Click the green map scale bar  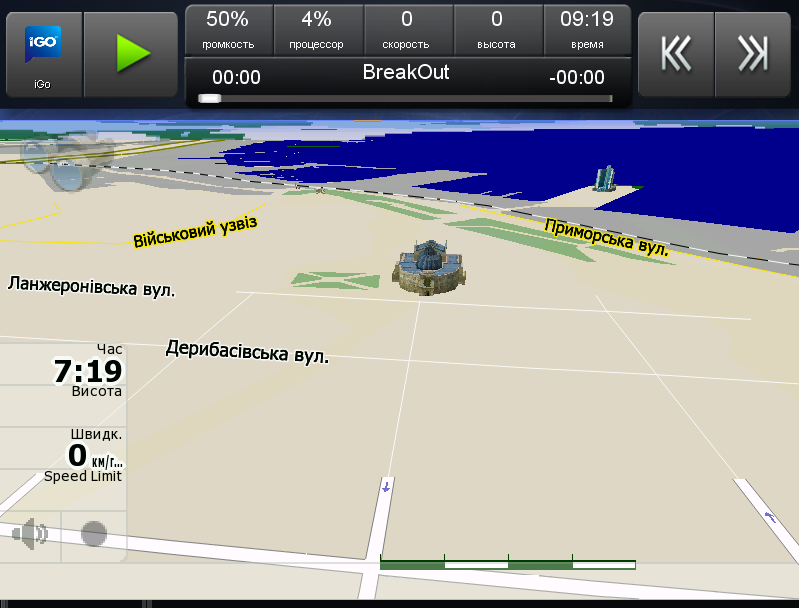click(508, 565)
